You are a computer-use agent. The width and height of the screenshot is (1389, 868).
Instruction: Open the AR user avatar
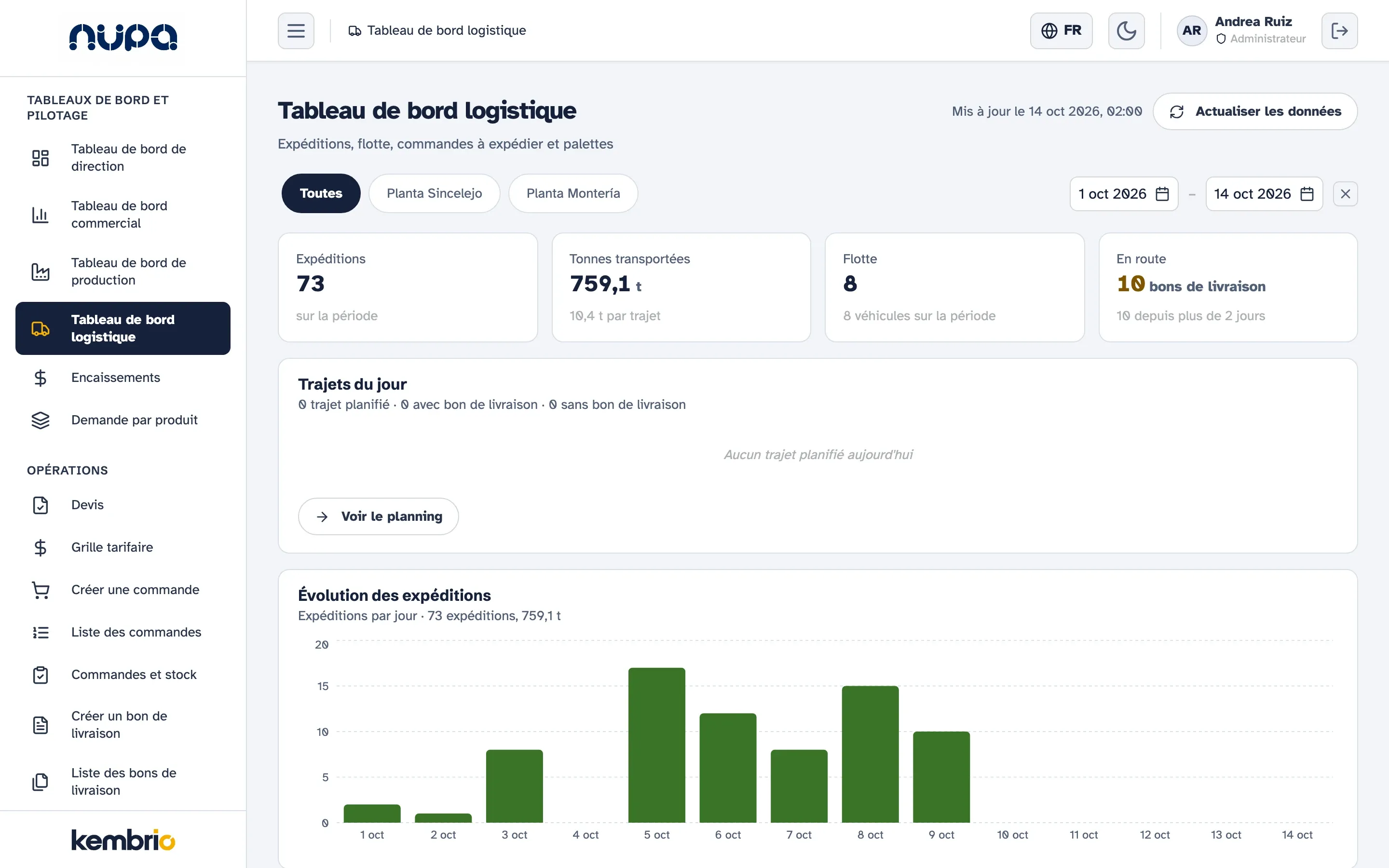point(1192,30)
